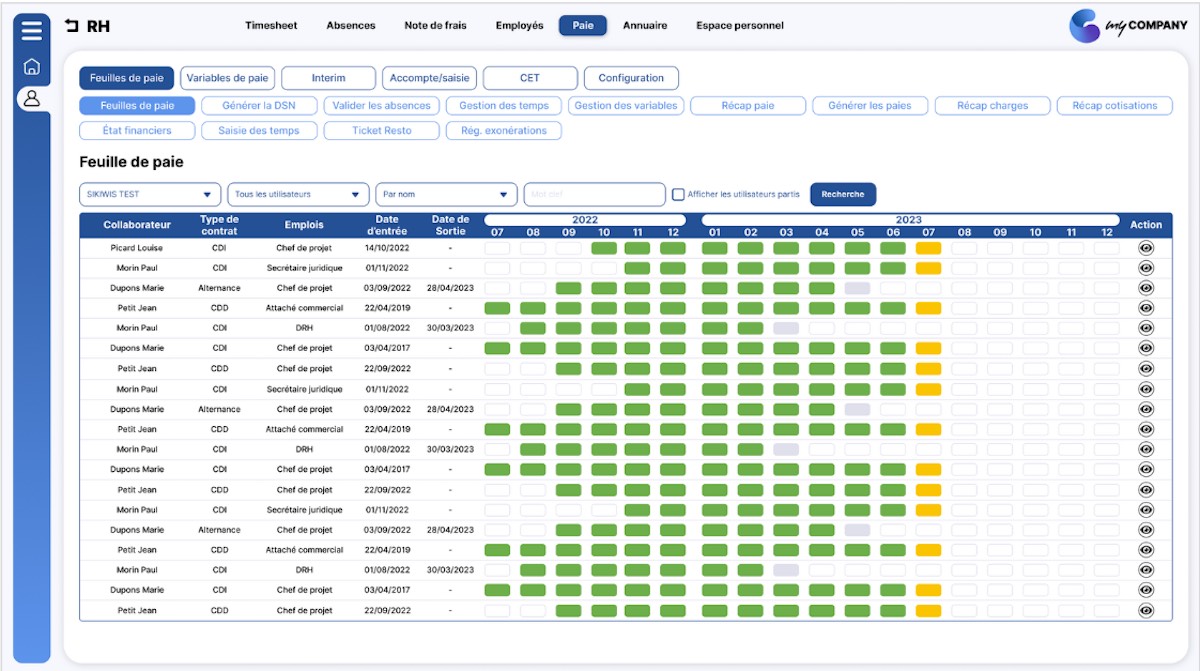
Task: Click the RH back arrow logo
Action: point(72,26)
